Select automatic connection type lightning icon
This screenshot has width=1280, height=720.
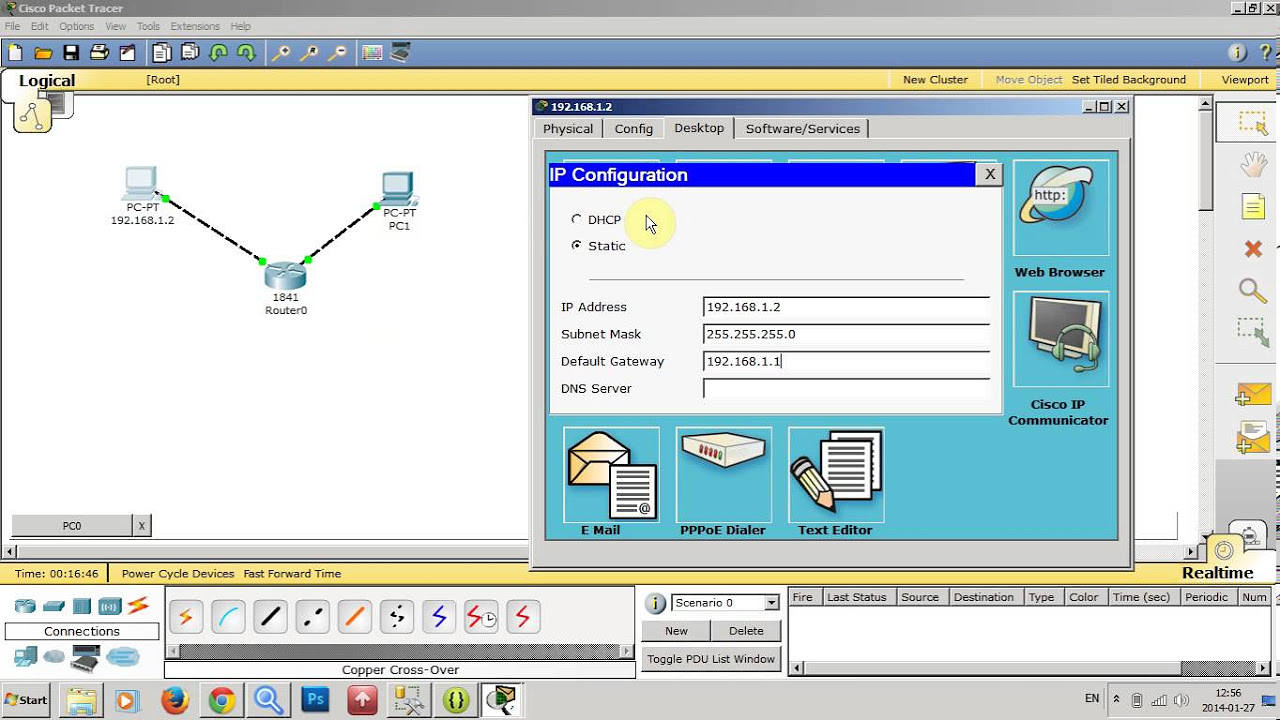[x=185, y=617]
